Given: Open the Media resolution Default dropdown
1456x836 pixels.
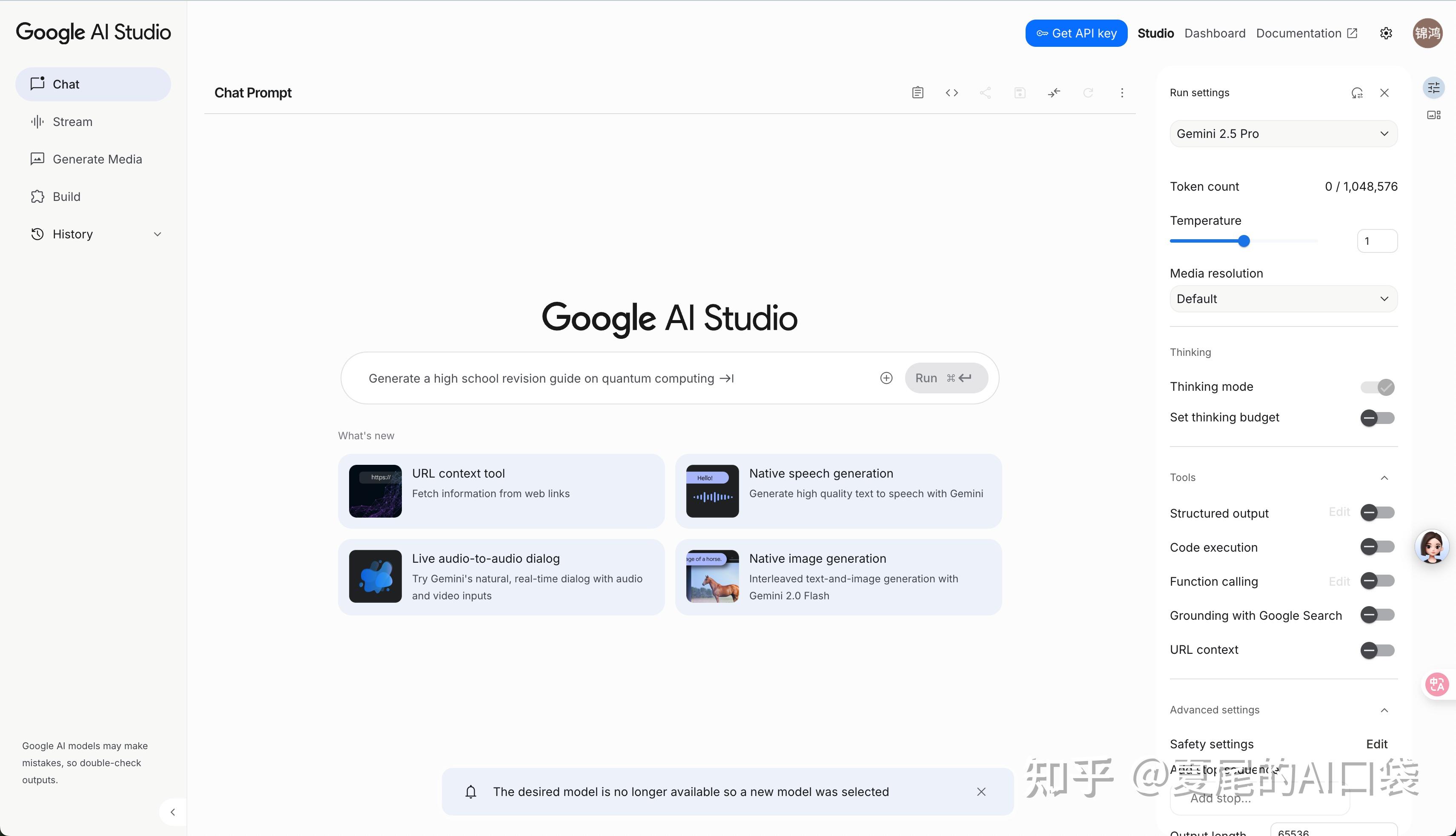Looking at the screenshot, I should (x=1283, y=298).
